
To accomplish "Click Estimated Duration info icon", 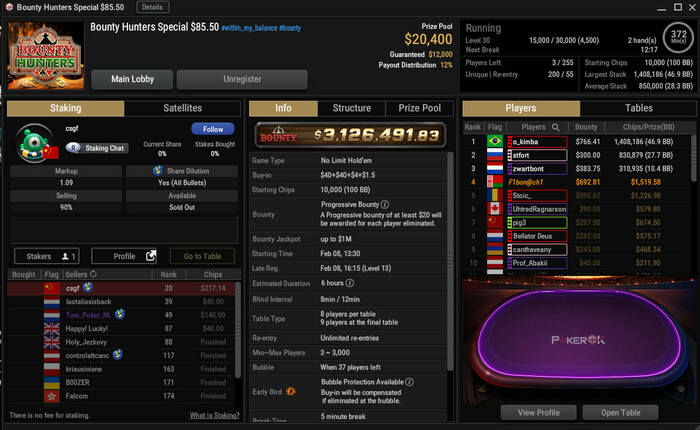I will (350, 283).
